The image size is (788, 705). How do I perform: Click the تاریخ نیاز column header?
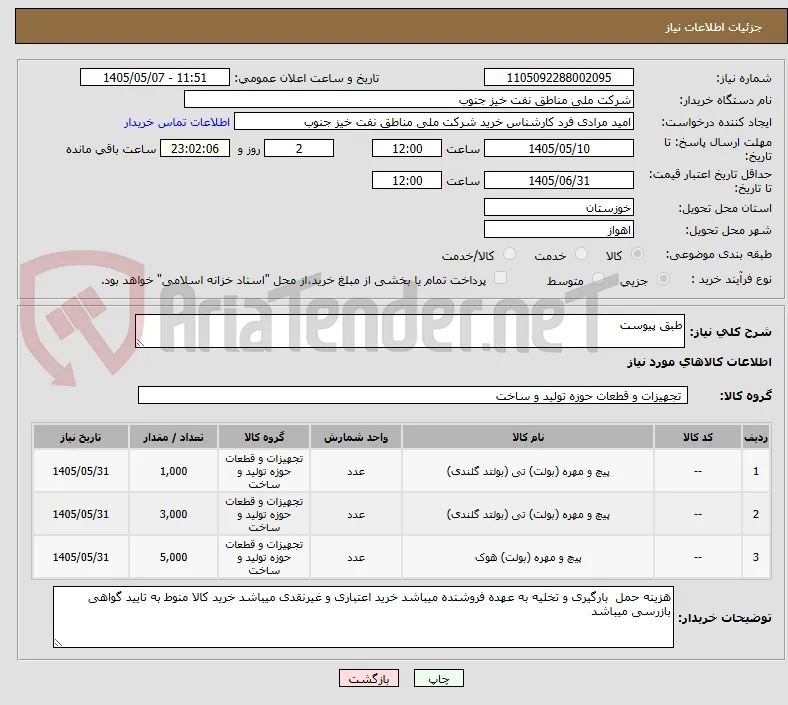(81, 437)
